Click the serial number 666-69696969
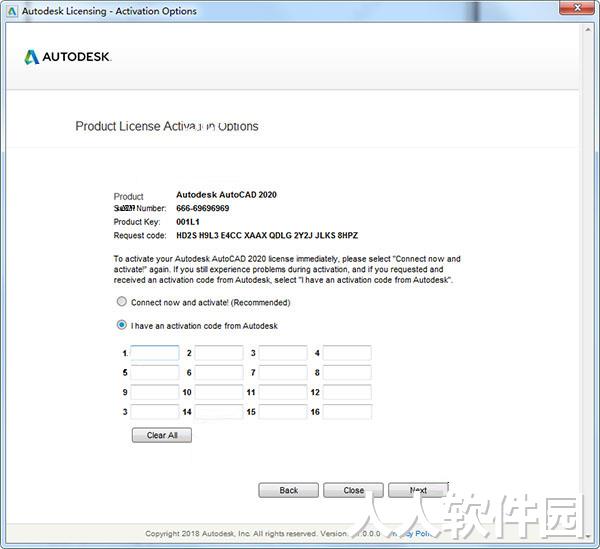 (203, 208)
